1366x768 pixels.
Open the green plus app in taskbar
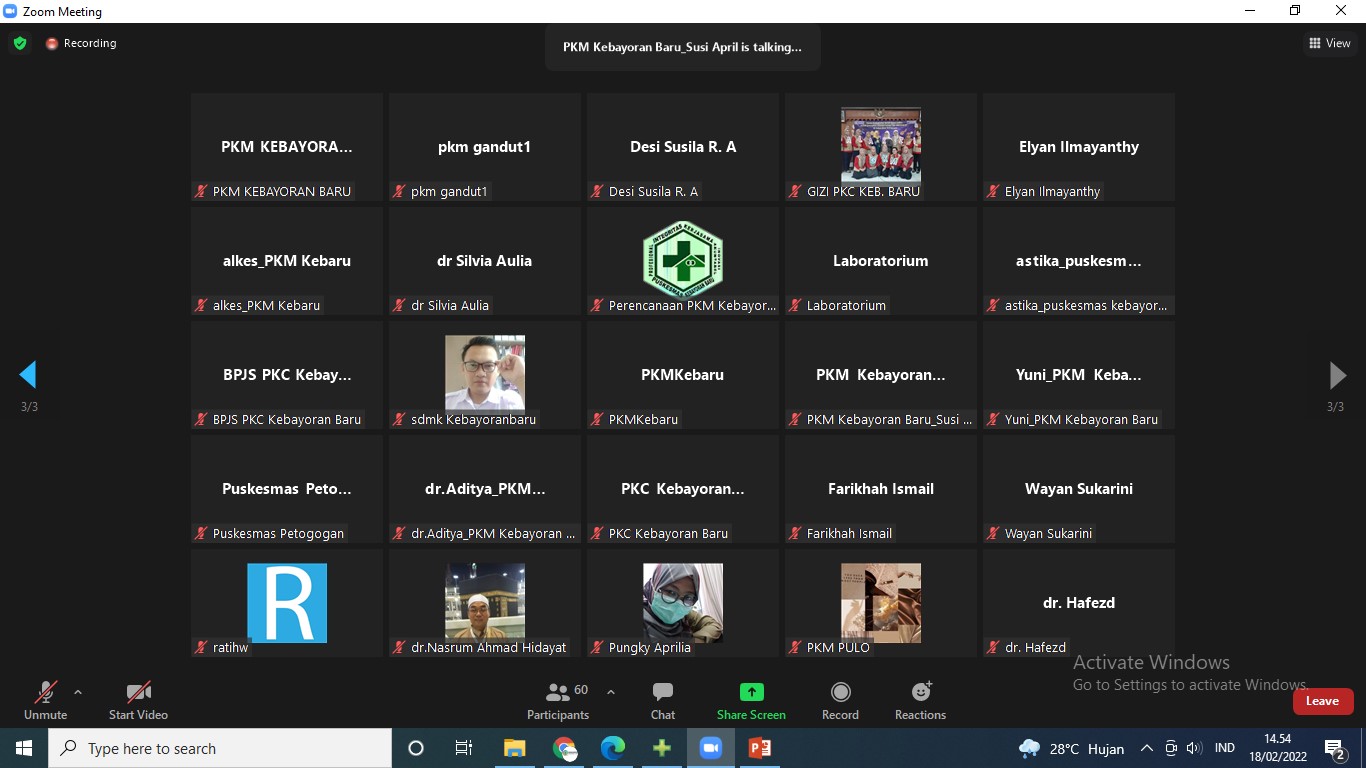[x=662, y=748]
